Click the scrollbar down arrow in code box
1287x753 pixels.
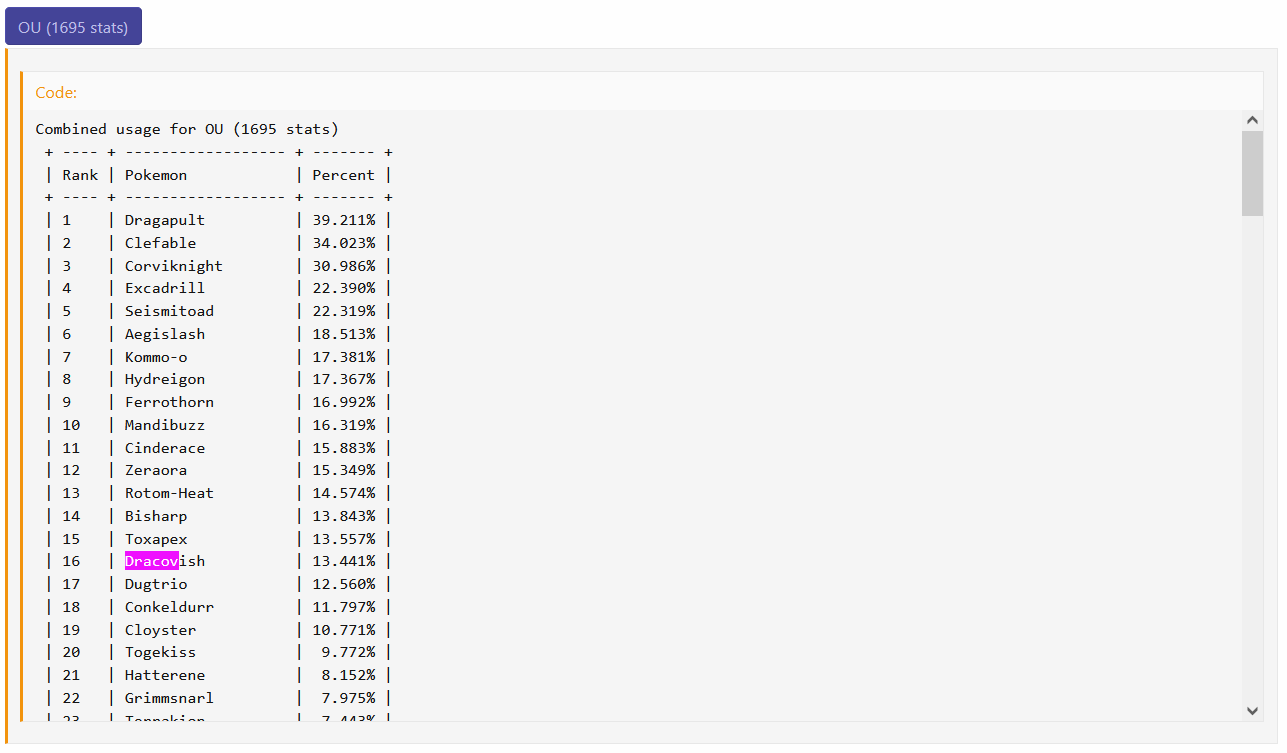[1252, 710]
